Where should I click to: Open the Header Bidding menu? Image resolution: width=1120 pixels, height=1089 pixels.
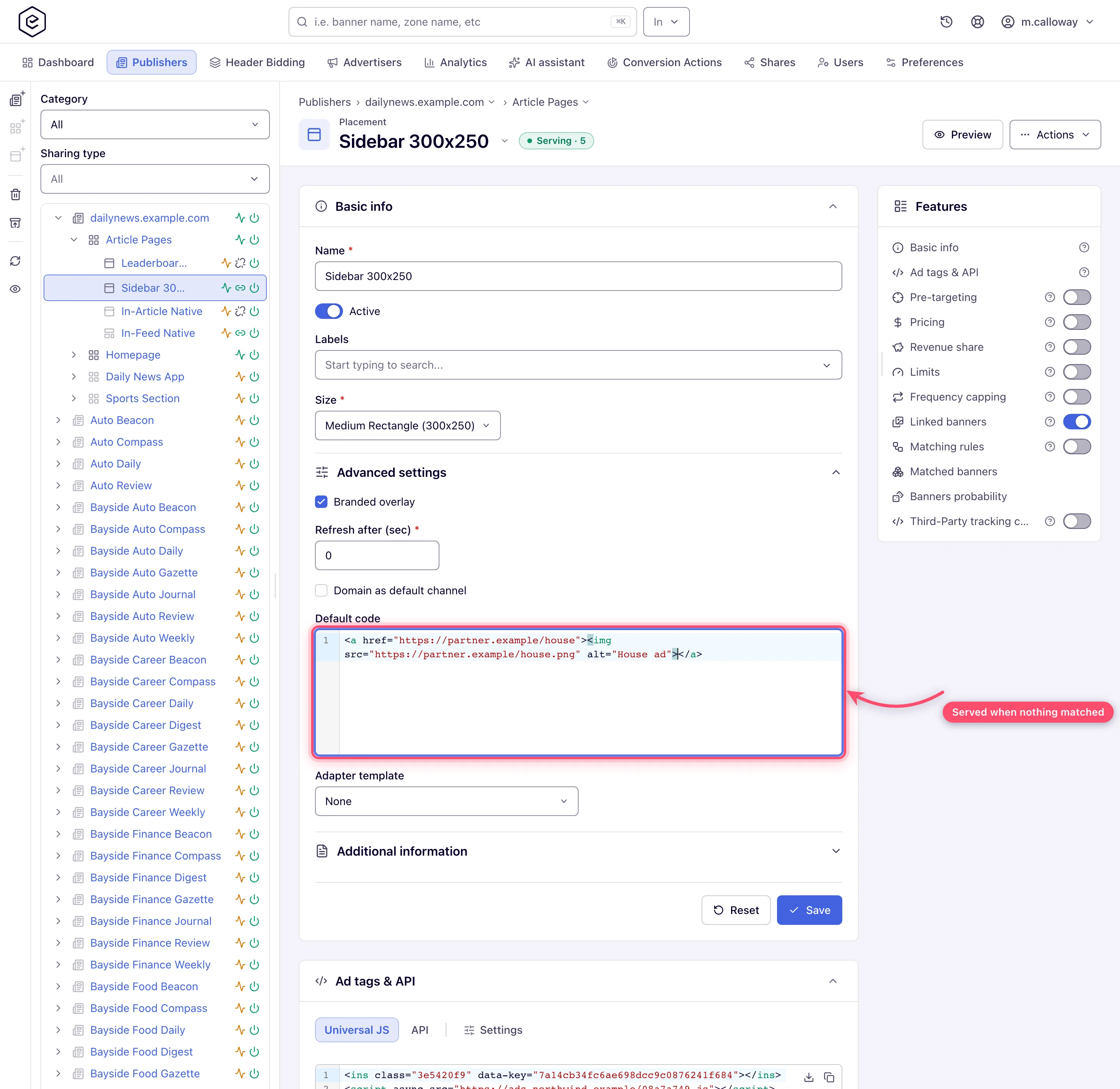pos(257,62)
